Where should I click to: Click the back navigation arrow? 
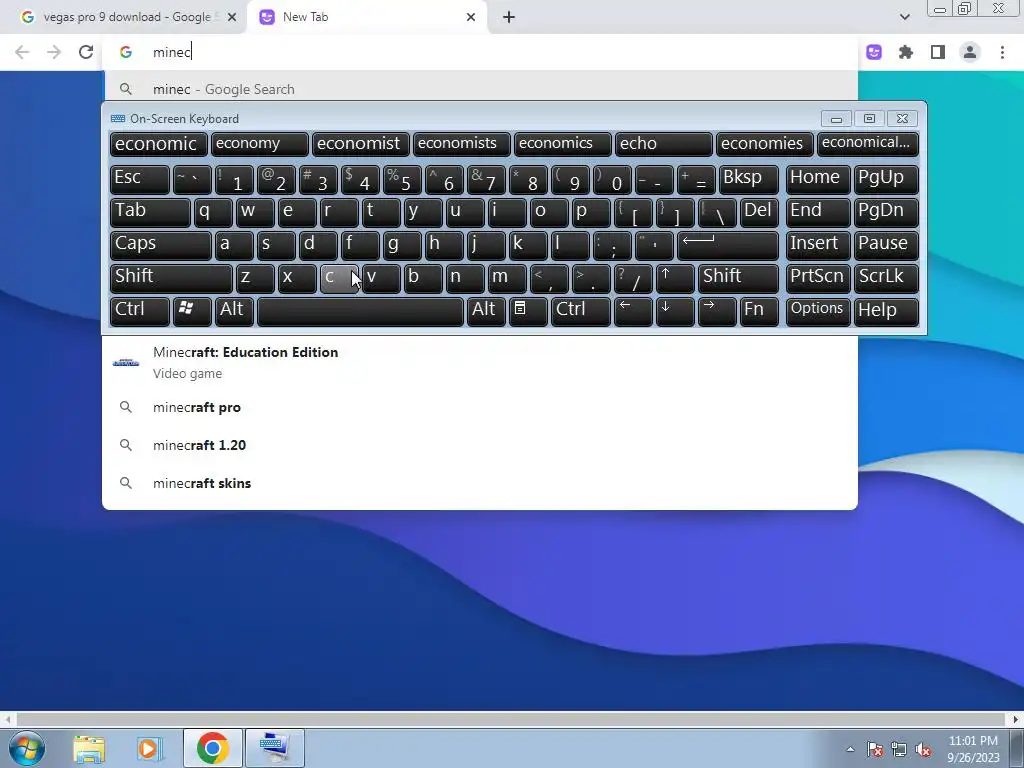click(x=22, y=52)
